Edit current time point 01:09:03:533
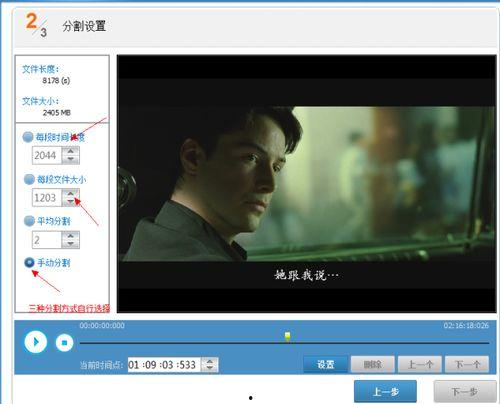500x404 pixels. coord(164,365)
